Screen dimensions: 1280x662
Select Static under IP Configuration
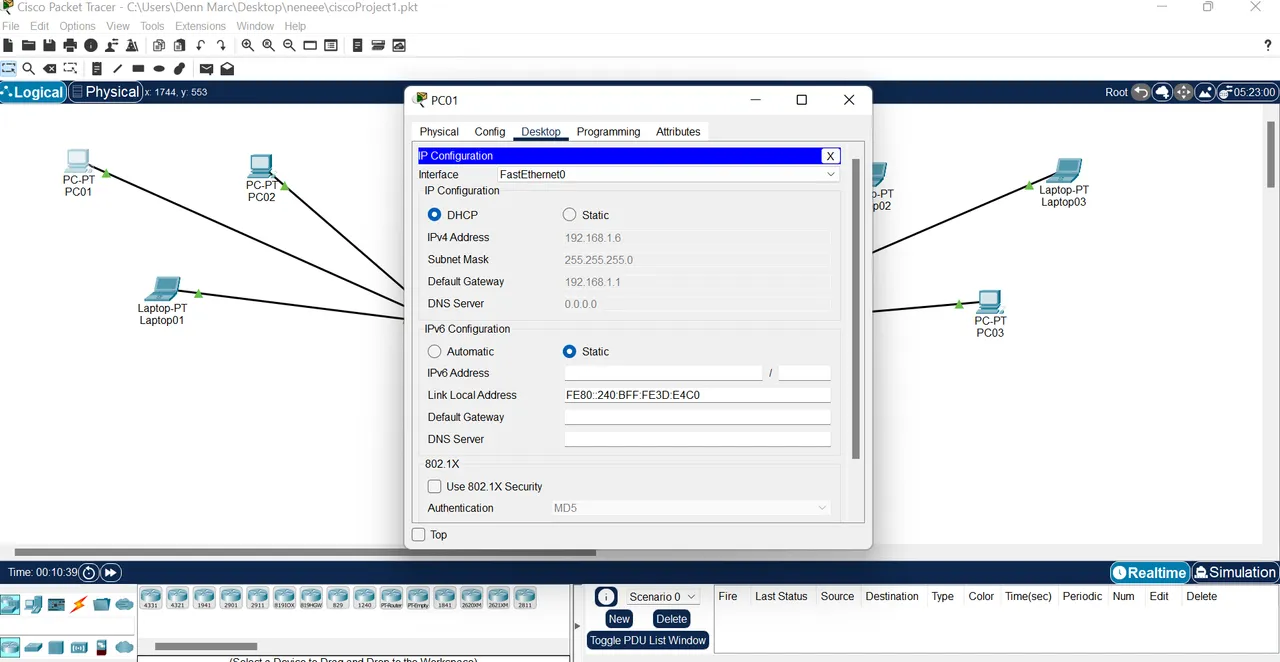click(570, 215)
